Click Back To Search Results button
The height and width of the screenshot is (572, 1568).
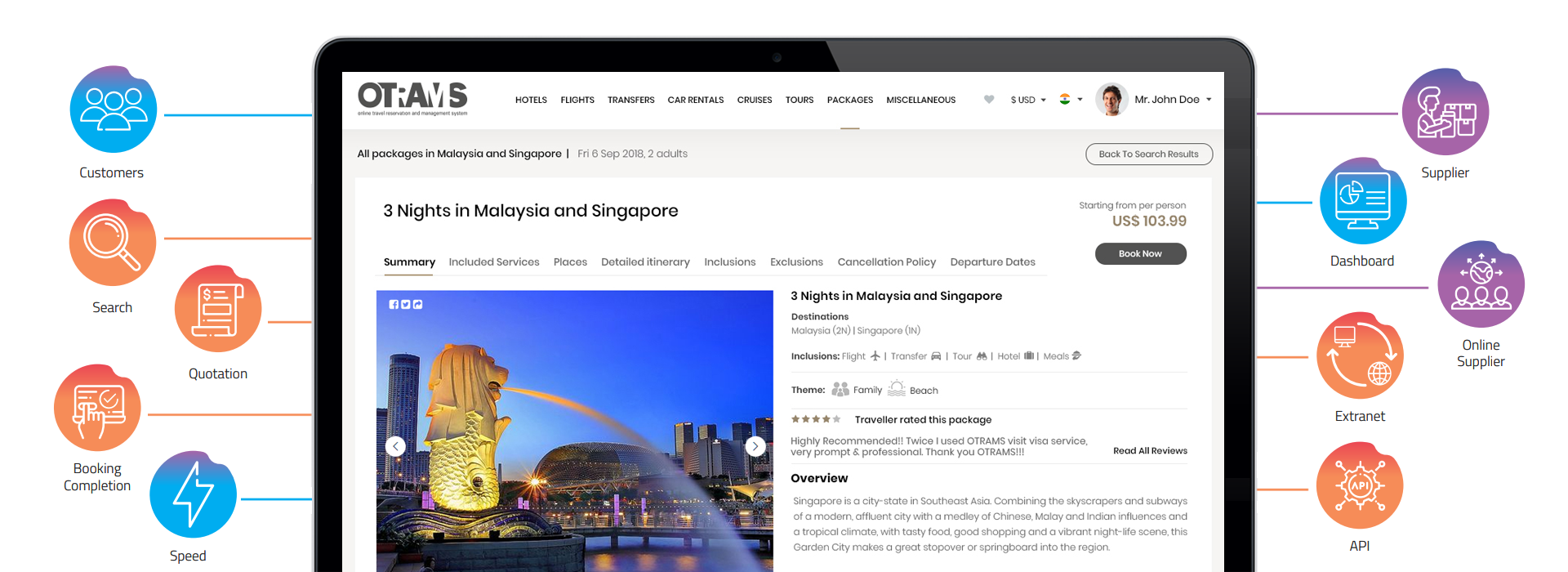1149,154
